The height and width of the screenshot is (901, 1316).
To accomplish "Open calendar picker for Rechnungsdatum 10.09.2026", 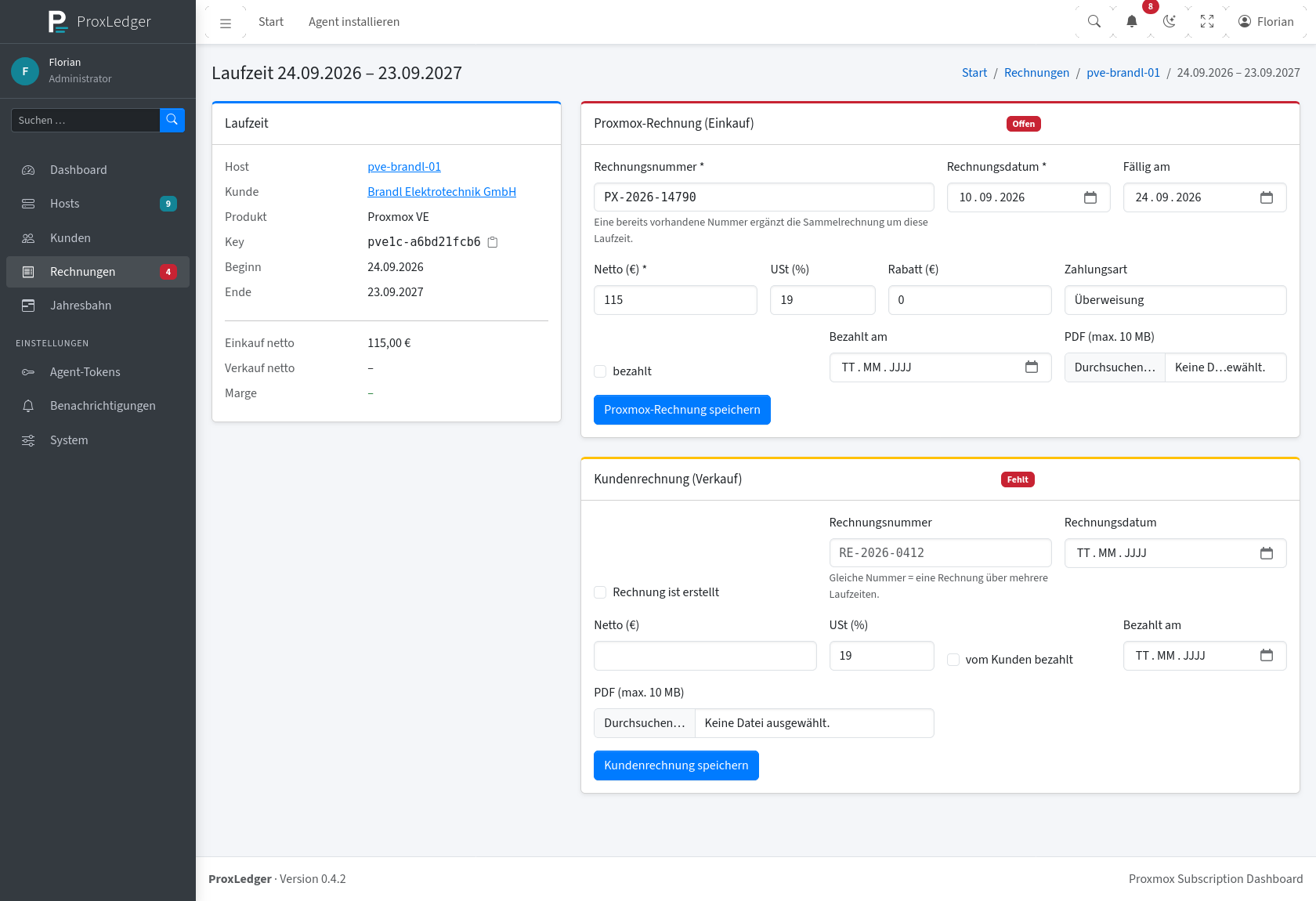I will click(1090, 197).
